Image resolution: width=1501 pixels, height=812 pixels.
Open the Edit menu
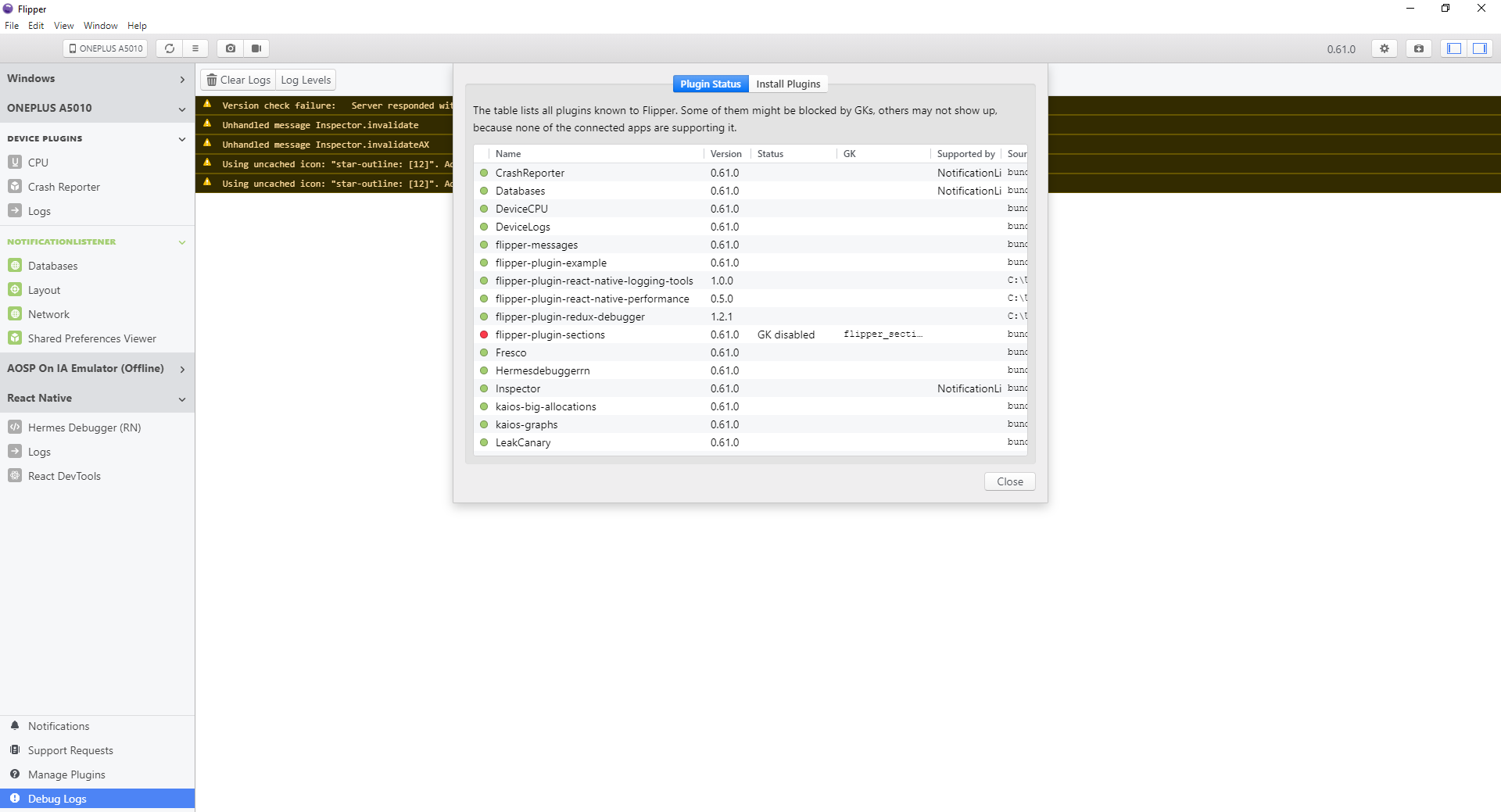pyautogui.click(x=36, y=25)
